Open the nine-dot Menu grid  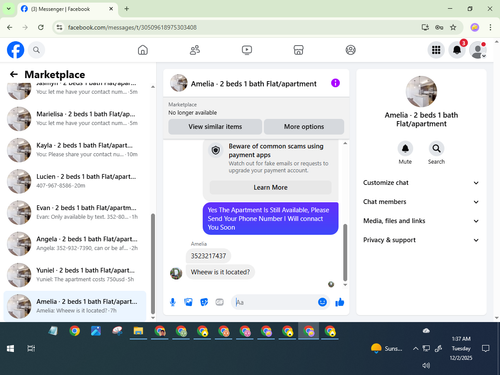[x=436, y=50]
